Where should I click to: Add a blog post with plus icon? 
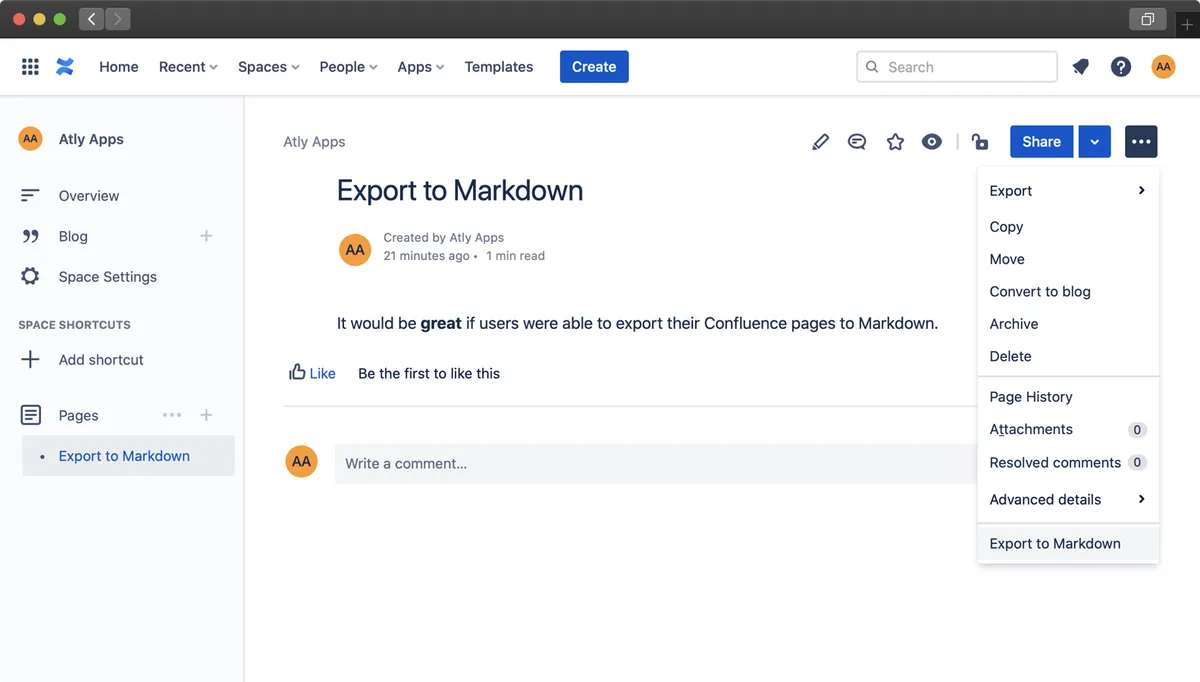click(x=206, y=236)
